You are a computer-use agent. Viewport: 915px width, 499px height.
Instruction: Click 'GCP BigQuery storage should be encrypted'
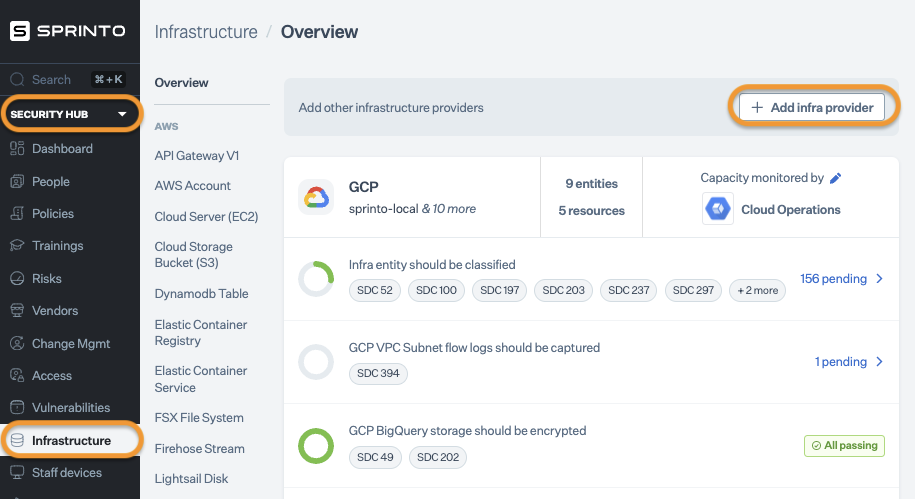[467, 431]
